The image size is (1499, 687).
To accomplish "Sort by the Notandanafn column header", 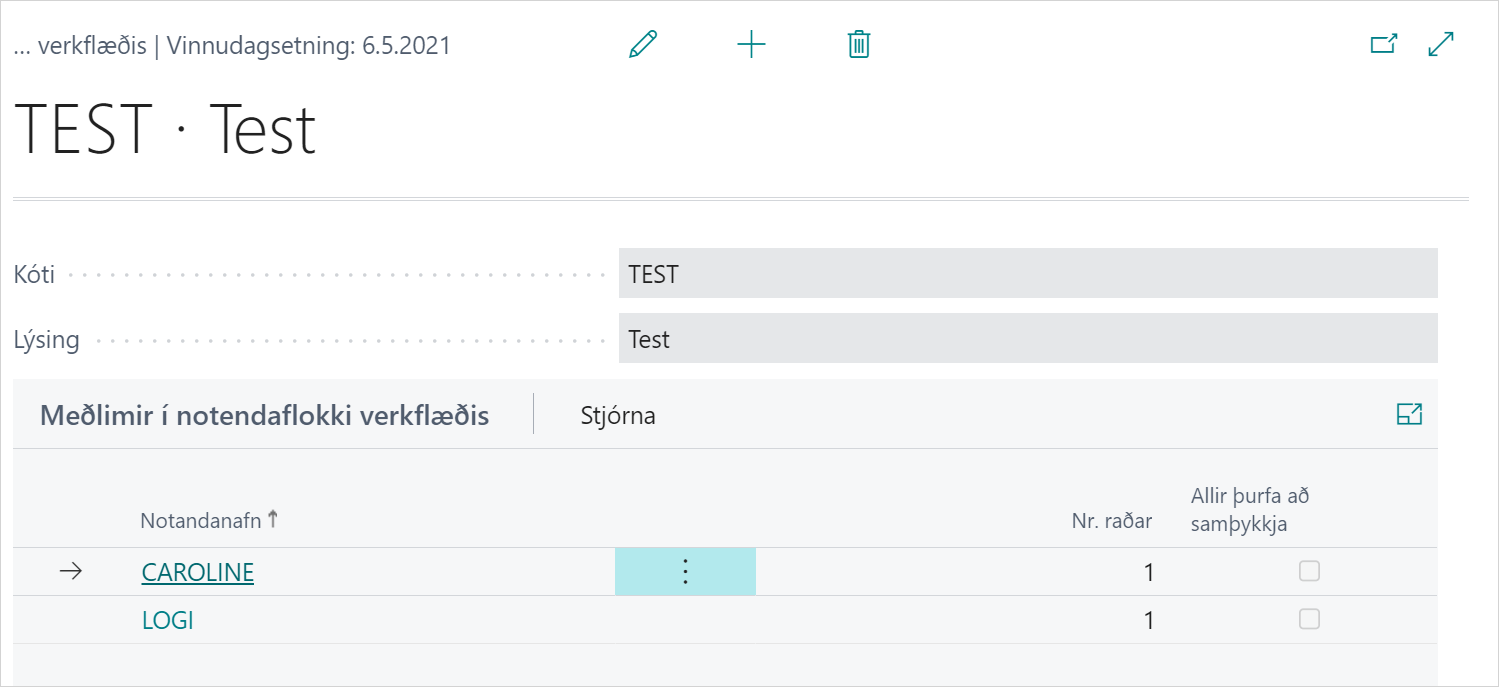I will [x=202, y=521].
